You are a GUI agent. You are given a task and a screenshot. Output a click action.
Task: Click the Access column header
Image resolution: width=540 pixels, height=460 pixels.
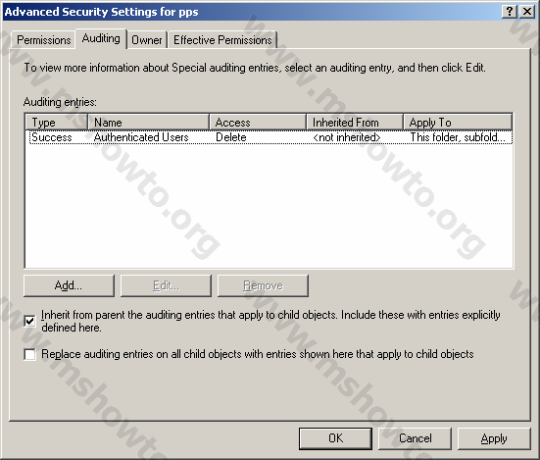258,122
